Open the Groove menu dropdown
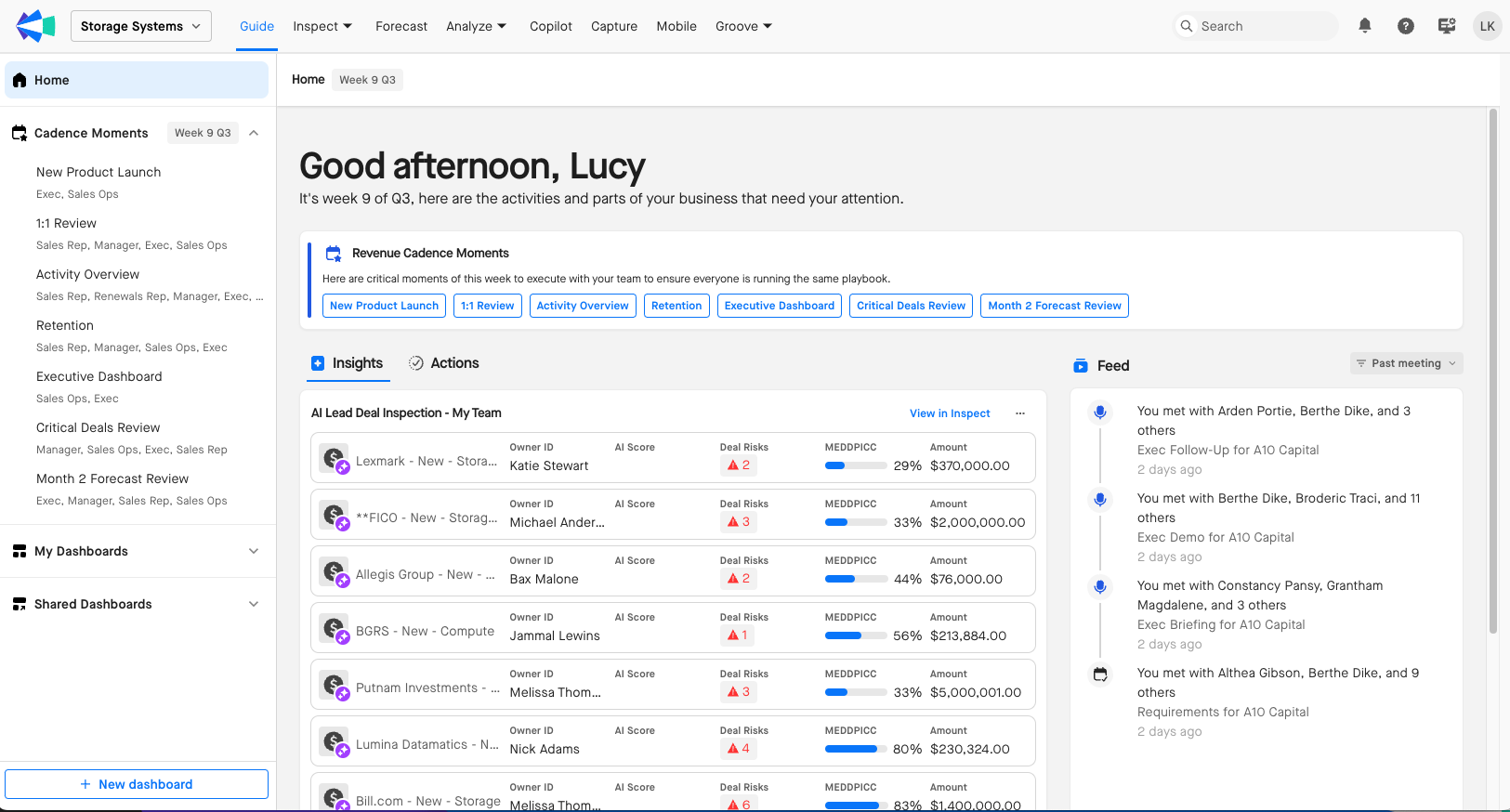 [744, 26]
